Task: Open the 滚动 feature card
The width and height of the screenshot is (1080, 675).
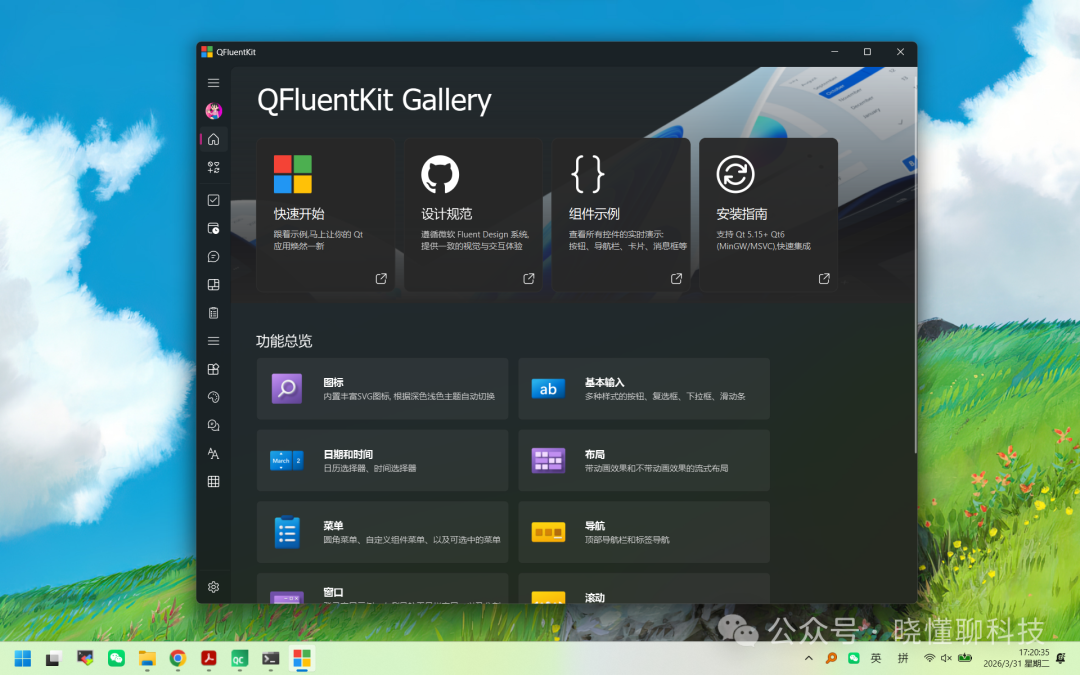Action: [644, 588]
